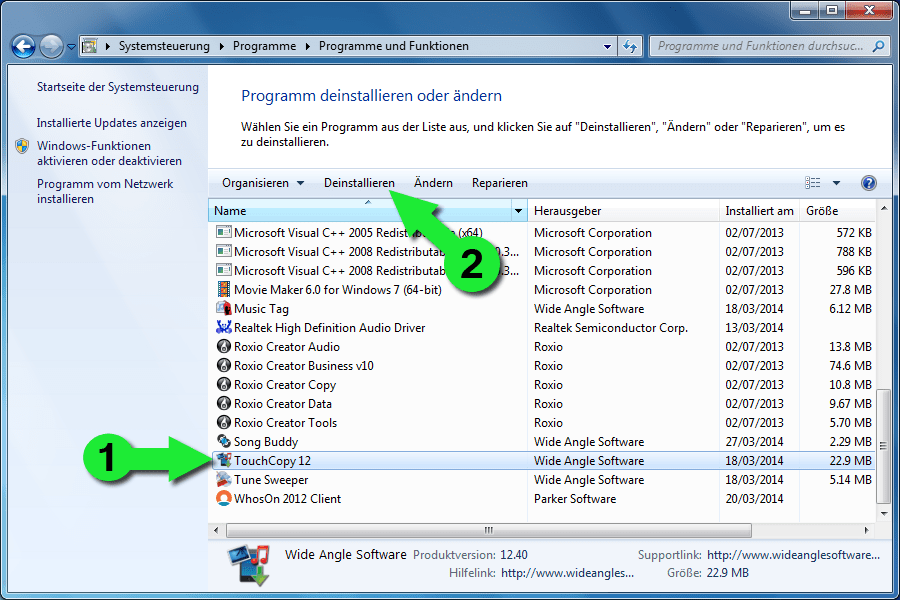Image resolution: width=900 pixels, height=600 pixels.
Task: Sort by the Herausgeber column header
Action: click(623, 211)
